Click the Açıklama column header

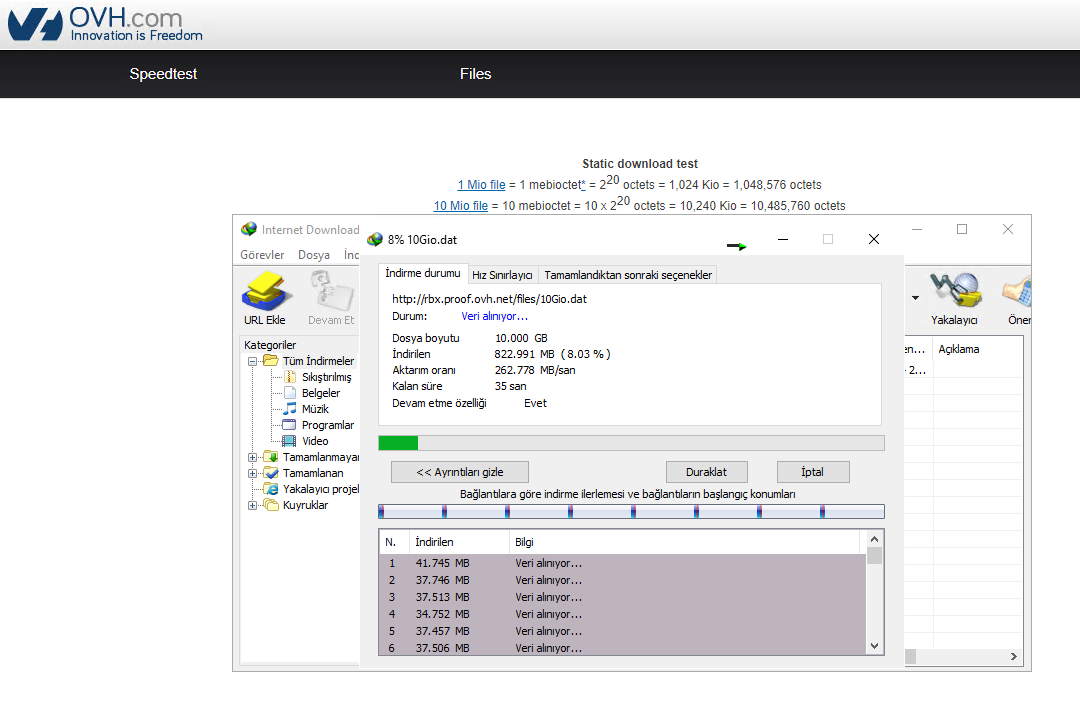pyautogui.click(x=977, y=349)
